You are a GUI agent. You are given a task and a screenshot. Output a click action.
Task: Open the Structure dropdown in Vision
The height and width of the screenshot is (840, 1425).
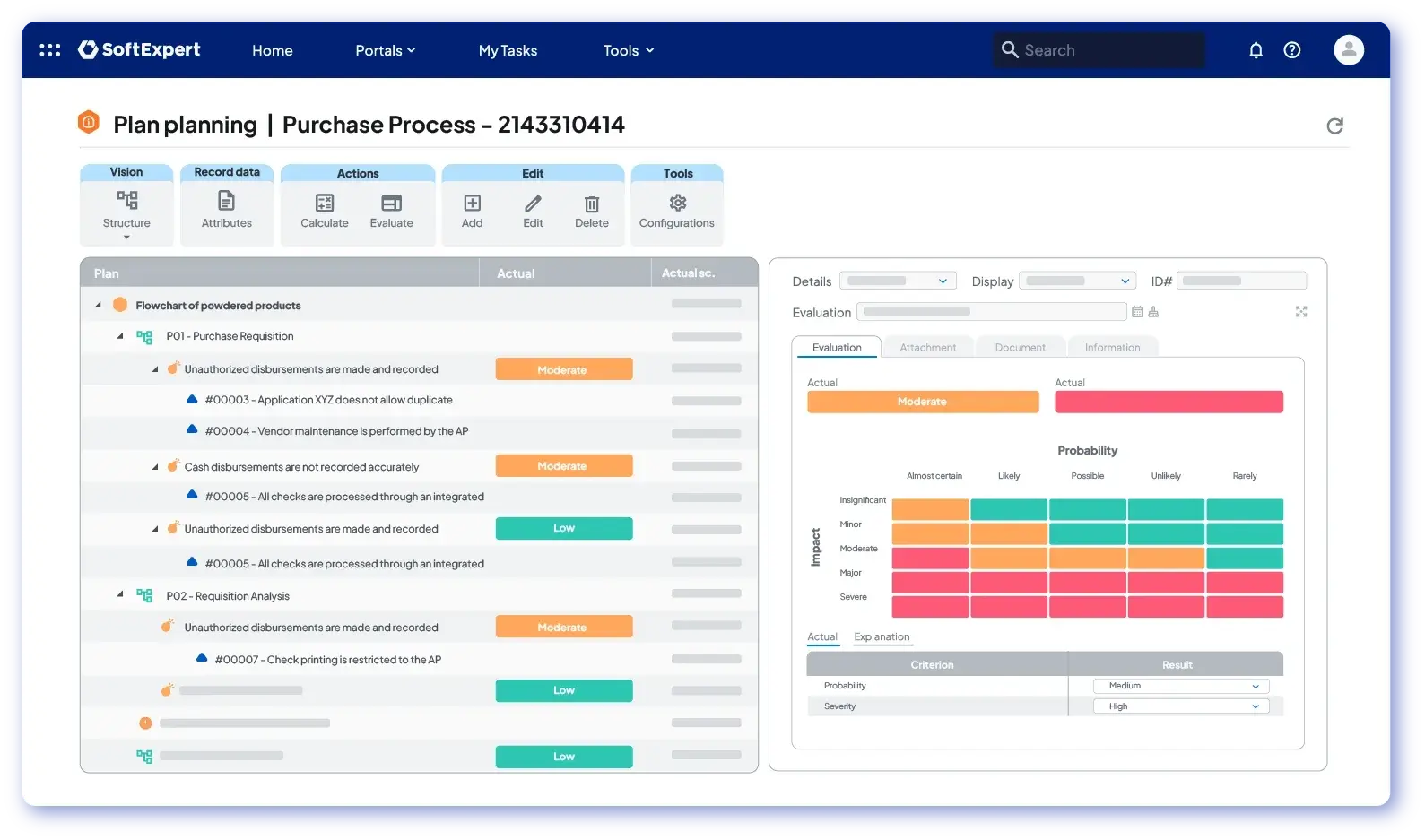[126, 237]
